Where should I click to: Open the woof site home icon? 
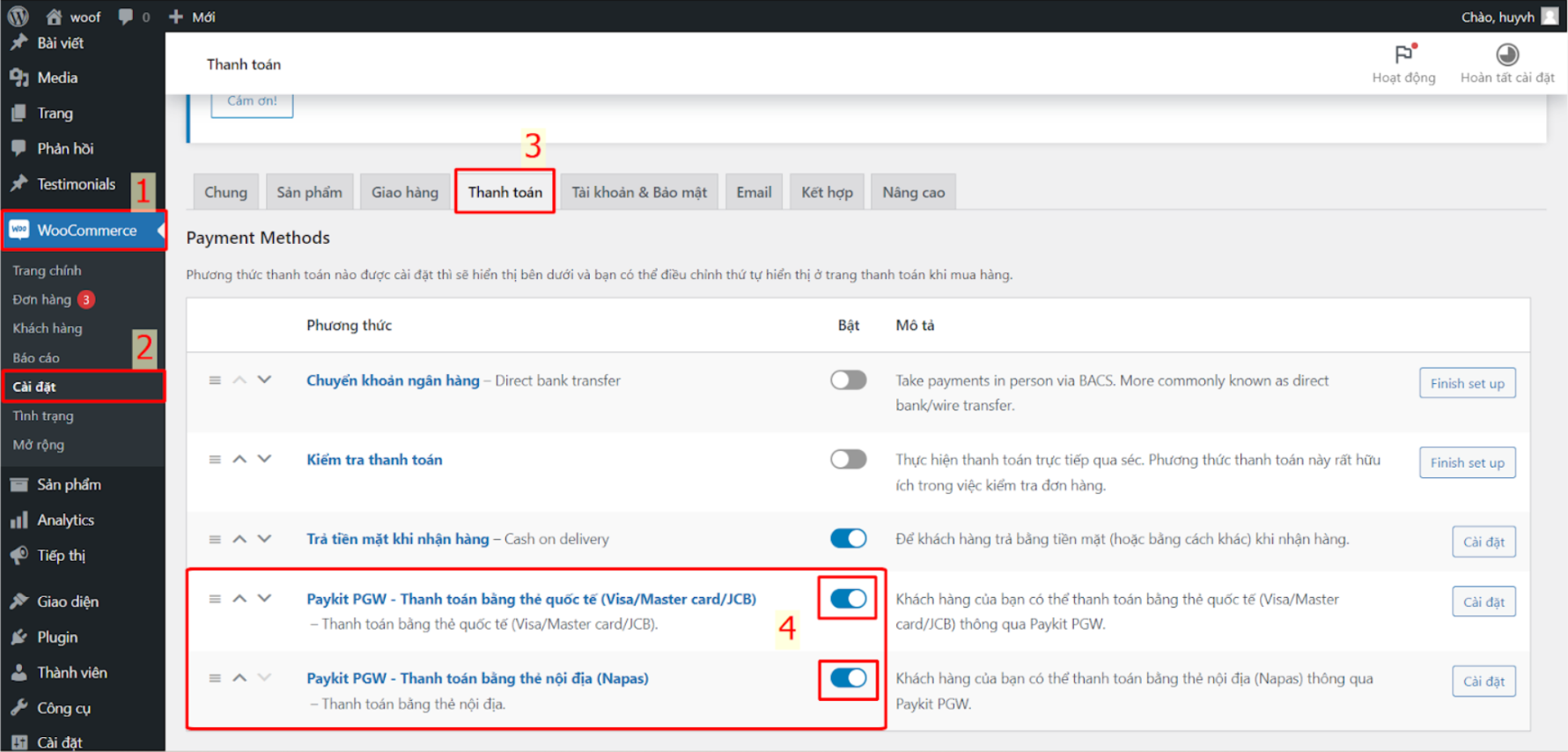tap(54, 16)
